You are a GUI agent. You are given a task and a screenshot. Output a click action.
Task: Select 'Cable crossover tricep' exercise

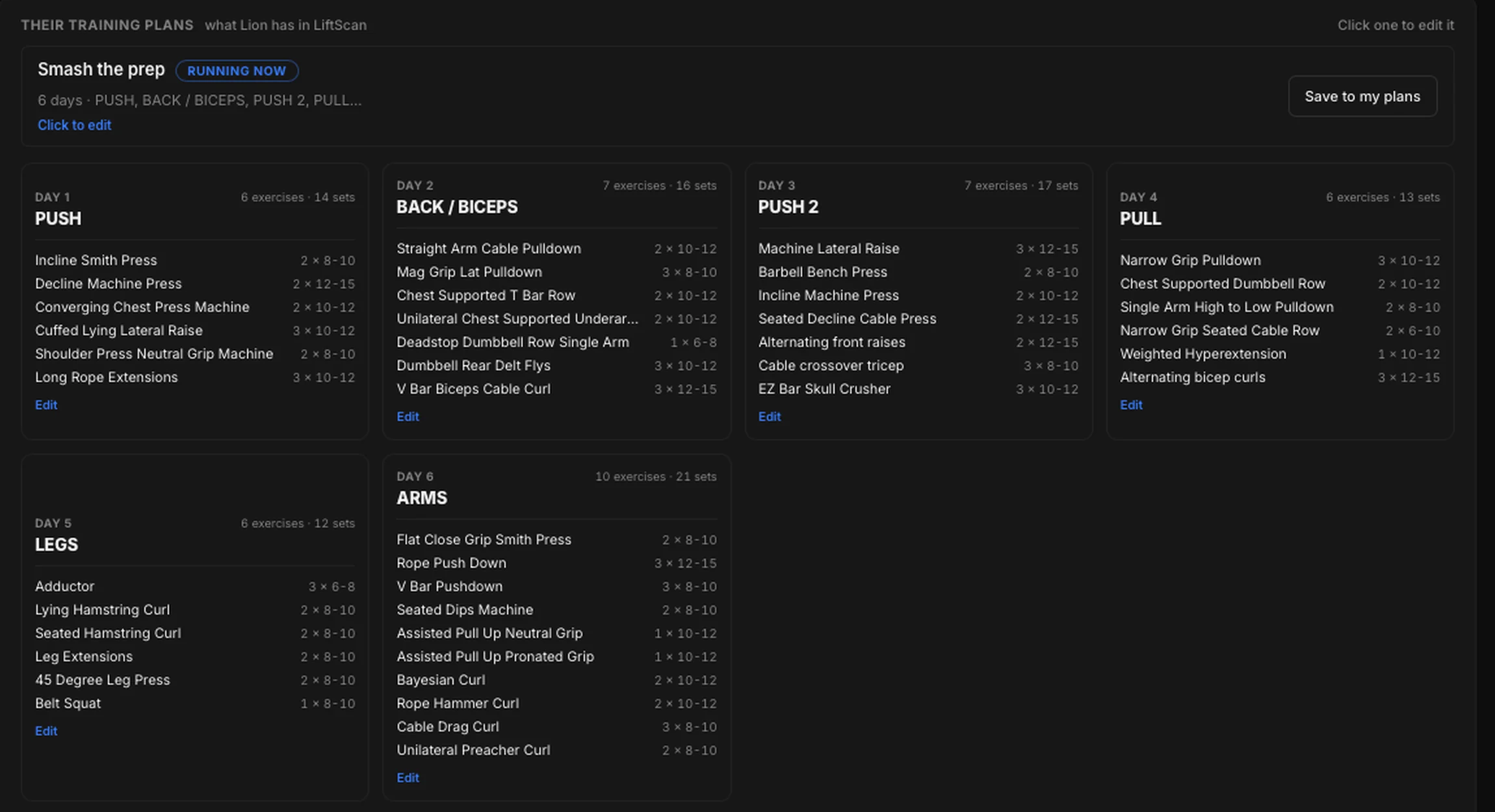coord(918,365)
